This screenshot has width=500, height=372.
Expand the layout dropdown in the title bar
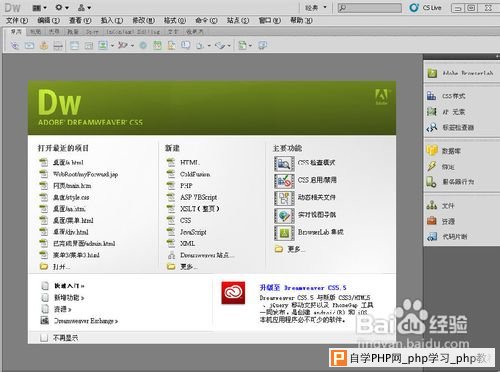pos(40,8)
